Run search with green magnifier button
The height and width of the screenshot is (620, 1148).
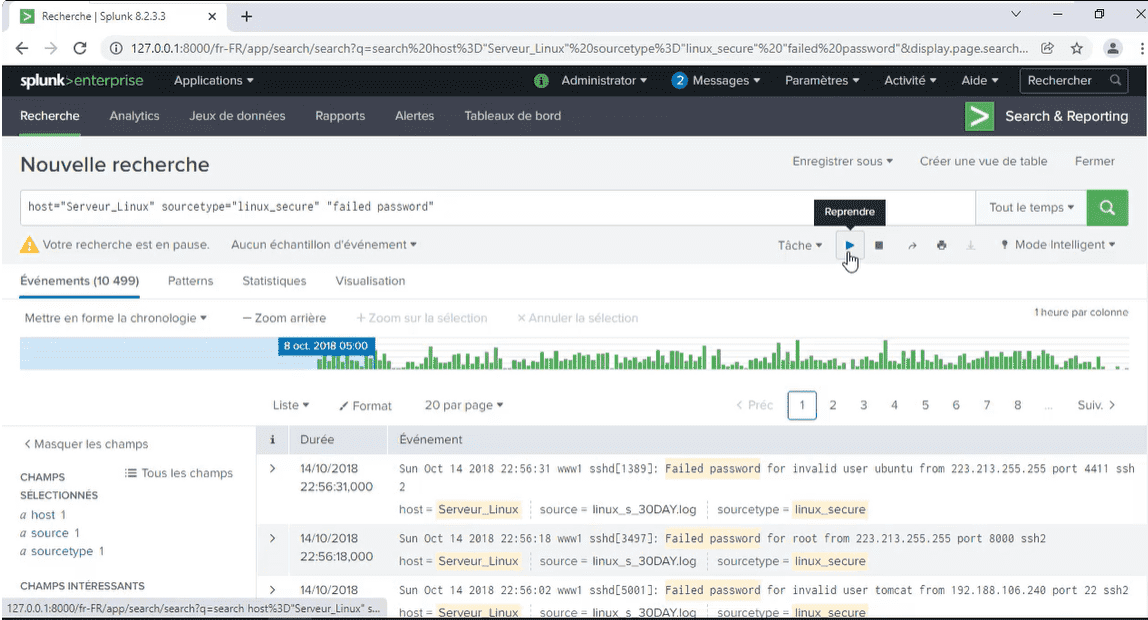(x=1107, y=207)
